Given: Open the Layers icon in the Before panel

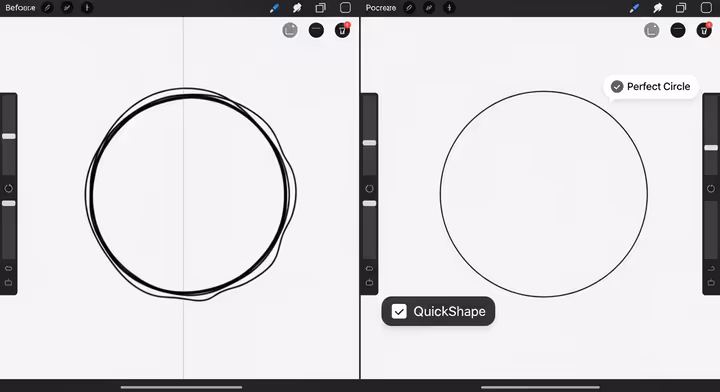Looking at the screenshot, I should tap(321, 8).
